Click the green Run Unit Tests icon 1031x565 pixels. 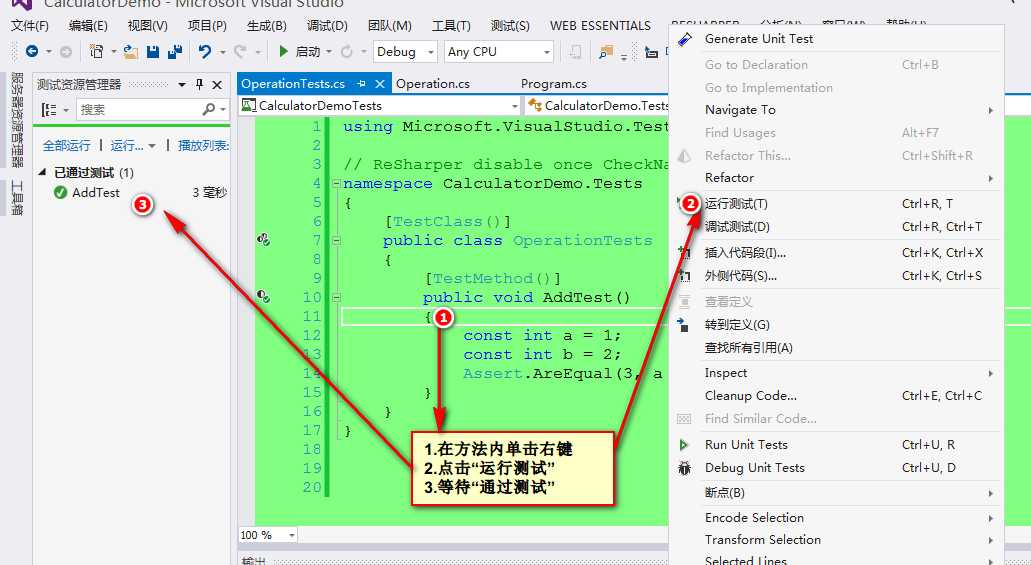(684, 445)
